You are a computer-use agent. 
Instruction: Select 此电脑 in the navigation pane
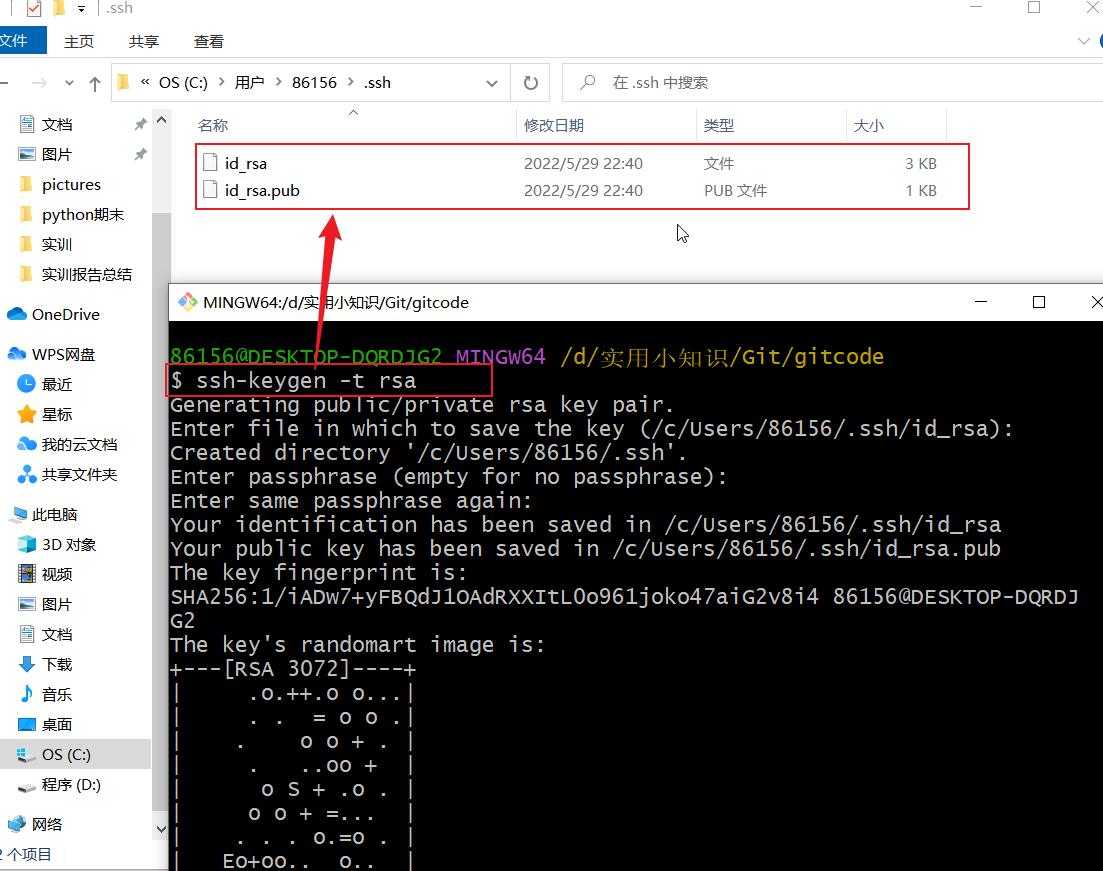[x=54, y=515]
